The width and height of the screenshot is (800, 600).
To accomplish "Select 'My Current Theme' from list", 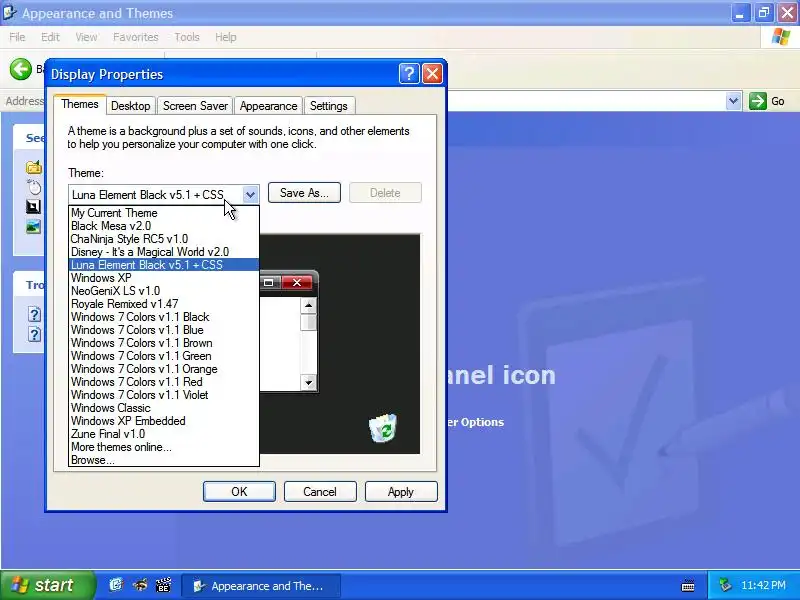I will click(164, 213).
